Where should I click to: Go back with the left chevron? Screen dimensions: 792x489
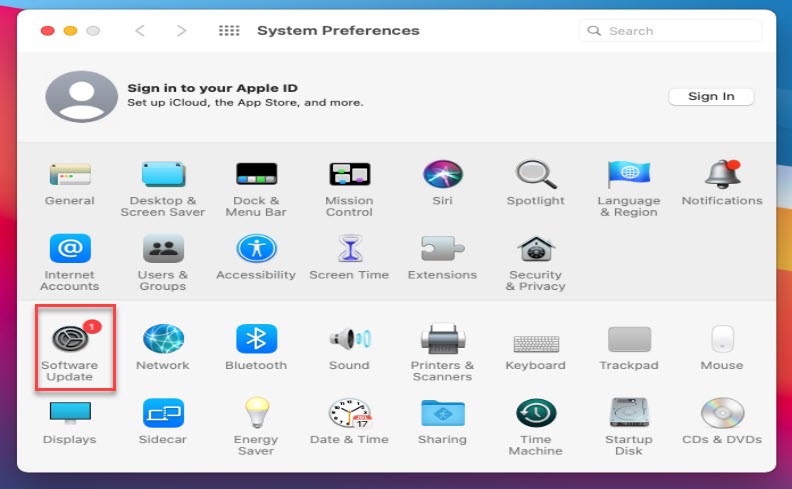pyautogui.click(x=140, y=31)
